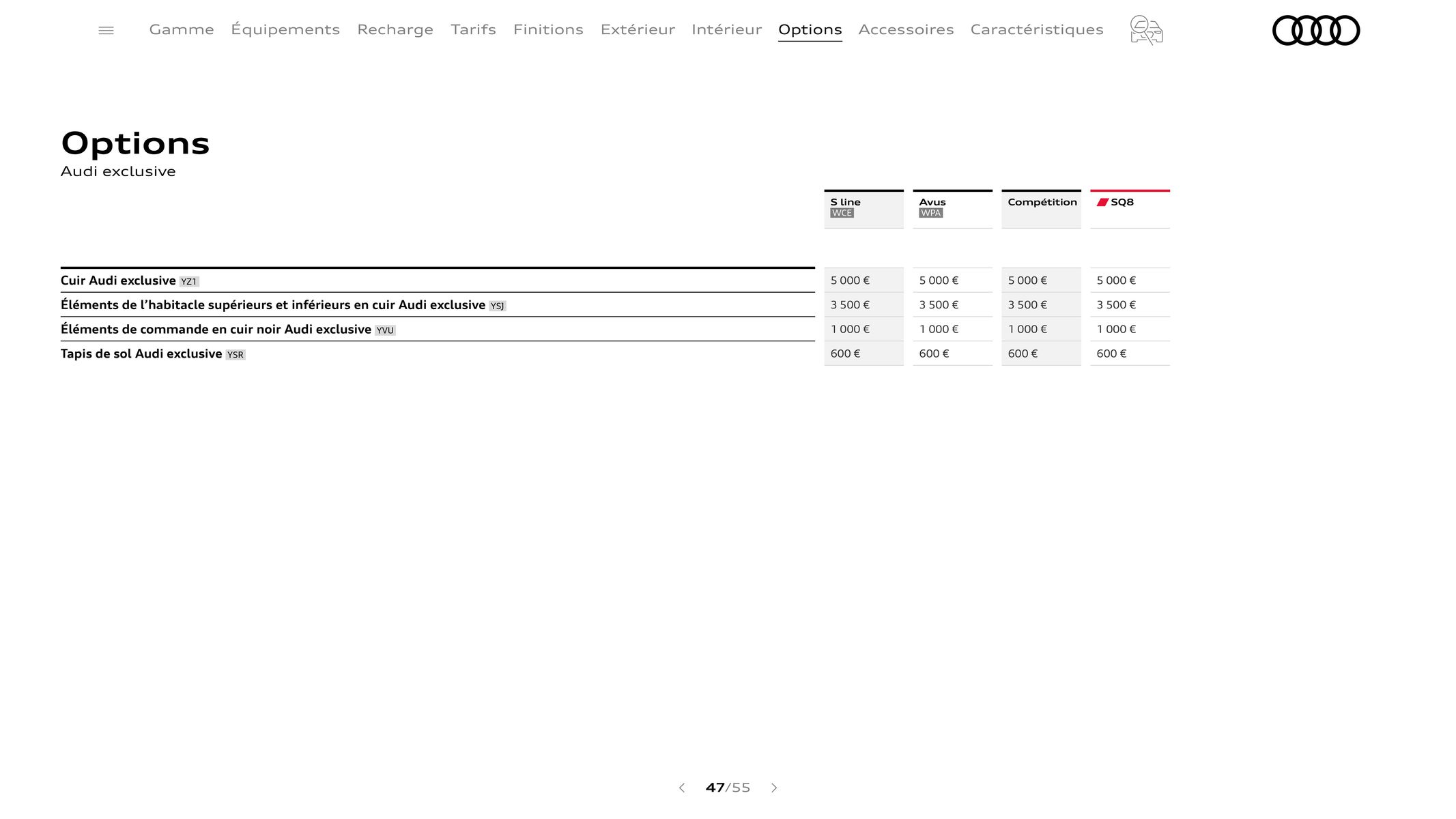Open the Accessoires tab
This screenshot has width=1456, height=819.
[906, 29]
